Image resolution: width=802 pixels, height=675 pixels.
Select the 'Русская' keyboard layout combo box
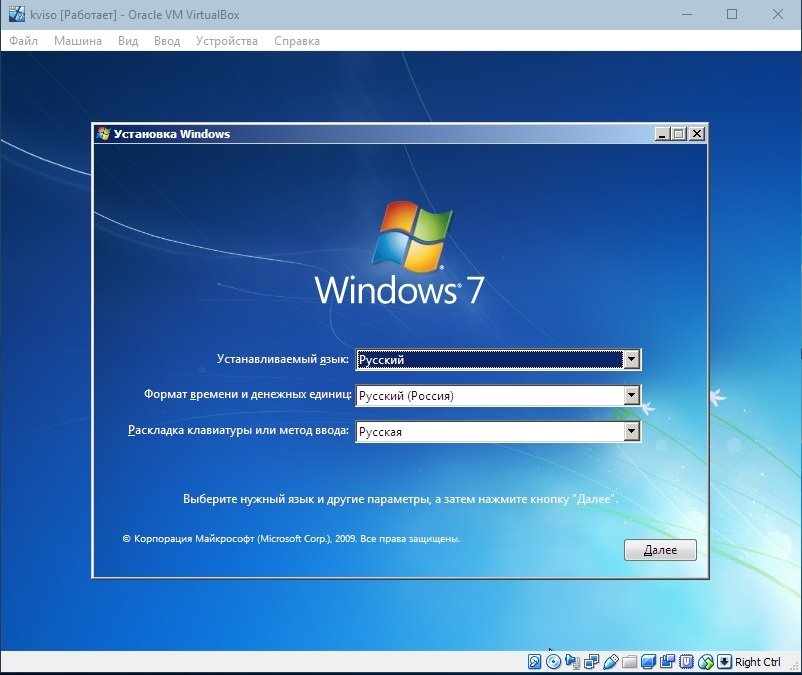(498, 432)
